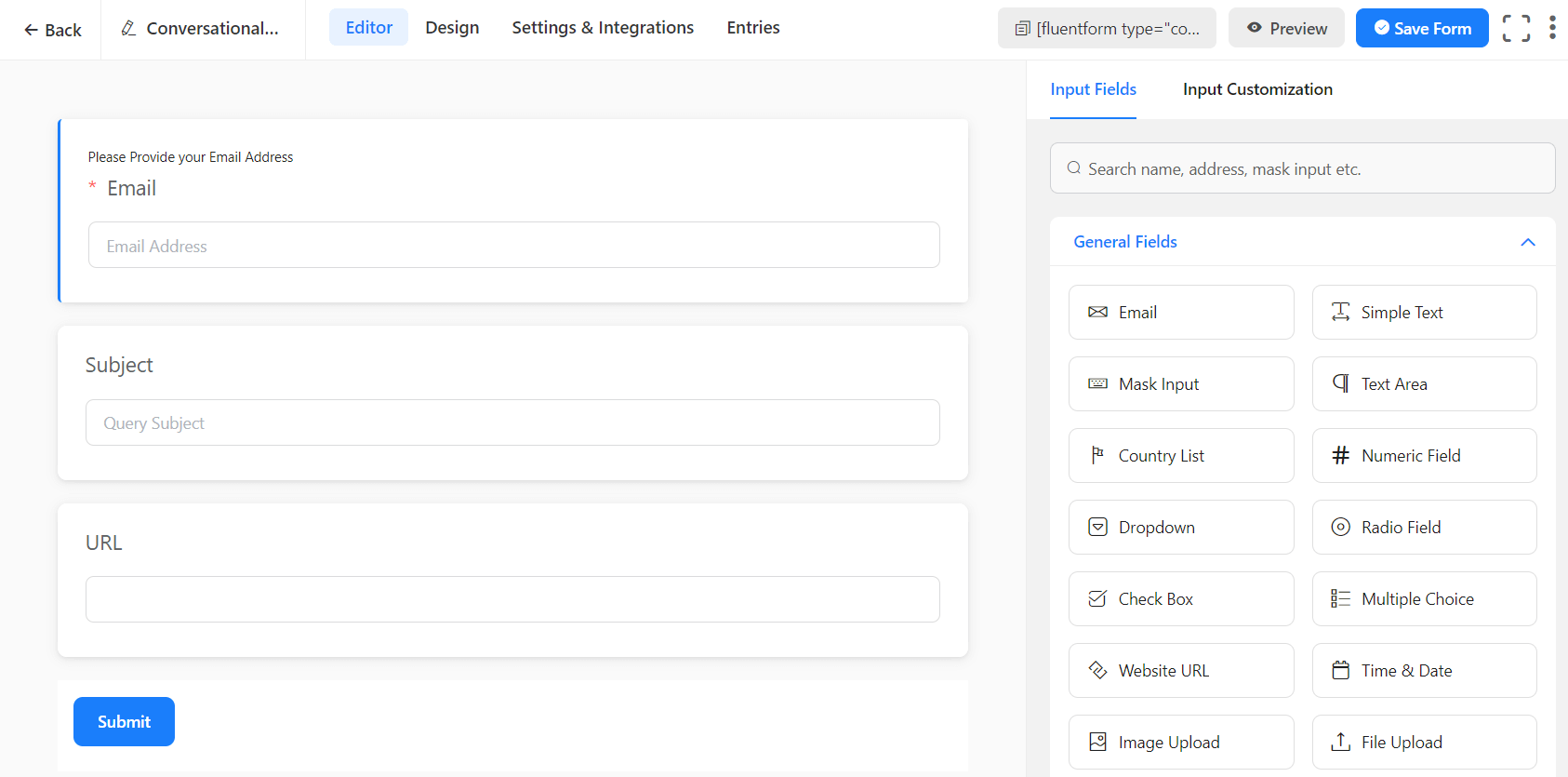Add the Image Upload field
Viewport: 1568px width, 777px height.
[1180, 743]
